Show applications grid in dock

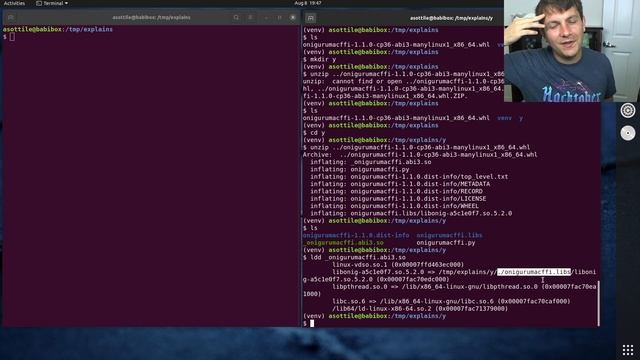point(628,350)
